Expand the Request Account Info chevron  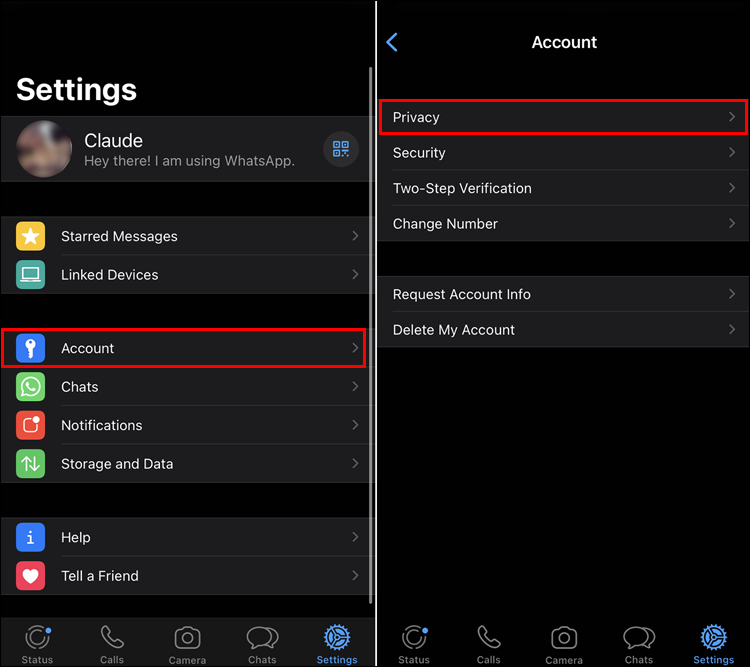coord(732,294)
